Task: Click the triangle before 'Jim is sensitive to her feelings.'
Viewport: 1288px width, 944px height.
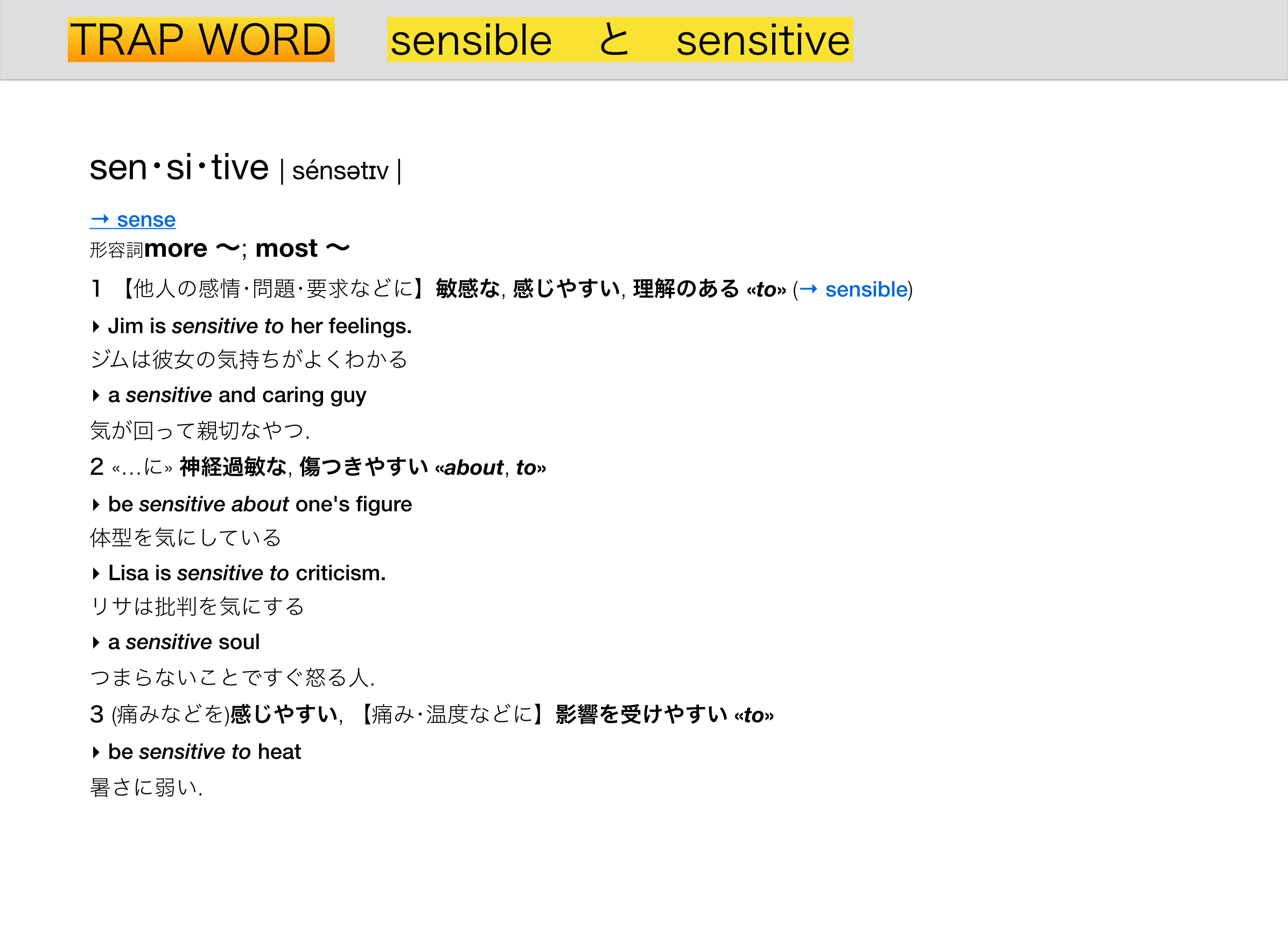Action: tap(95, 327)
